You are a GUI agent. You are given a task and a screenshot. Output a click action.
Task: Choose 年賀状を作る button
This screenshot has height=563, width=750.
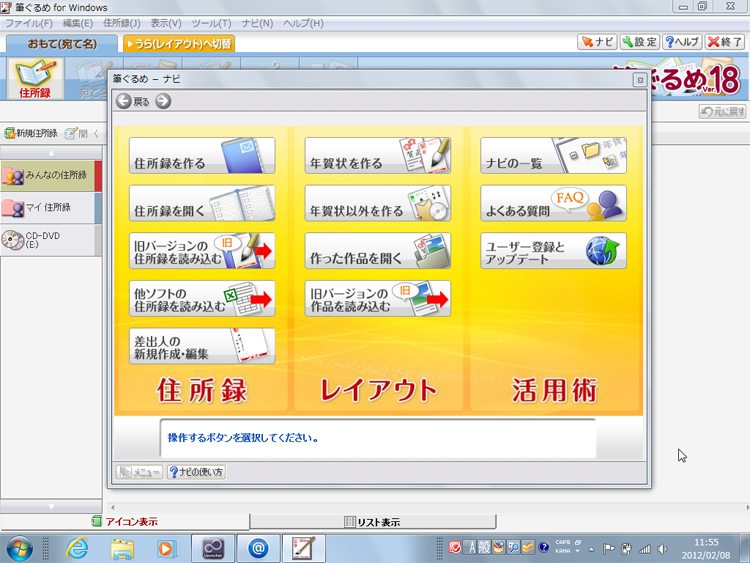point(377,155)
